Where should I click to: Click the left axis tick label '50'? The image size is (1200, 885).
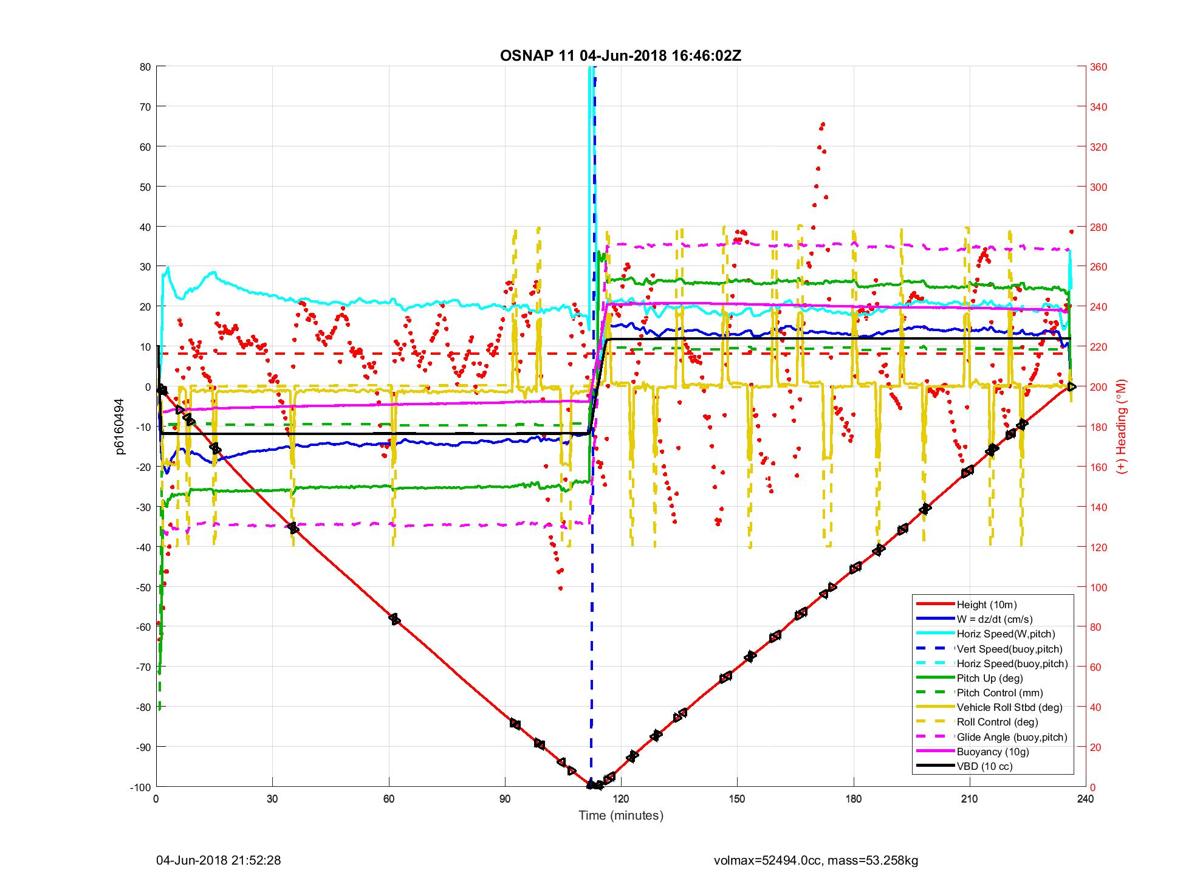(x=144, y=187)
